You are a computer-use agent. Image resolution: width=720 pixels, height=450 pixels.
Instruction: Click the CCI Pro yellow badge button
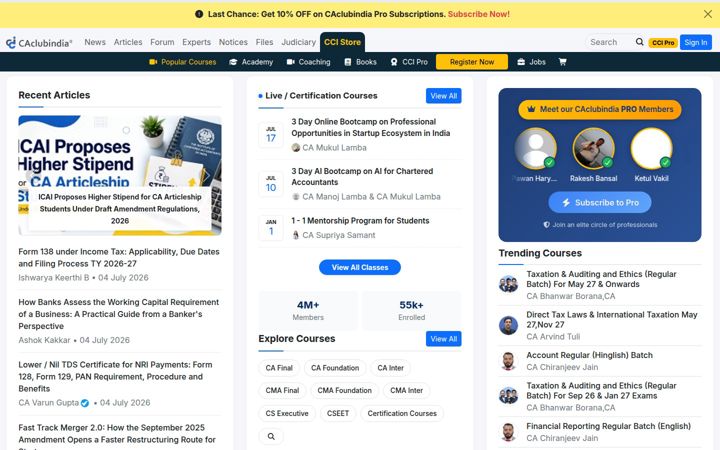(663, 43)
